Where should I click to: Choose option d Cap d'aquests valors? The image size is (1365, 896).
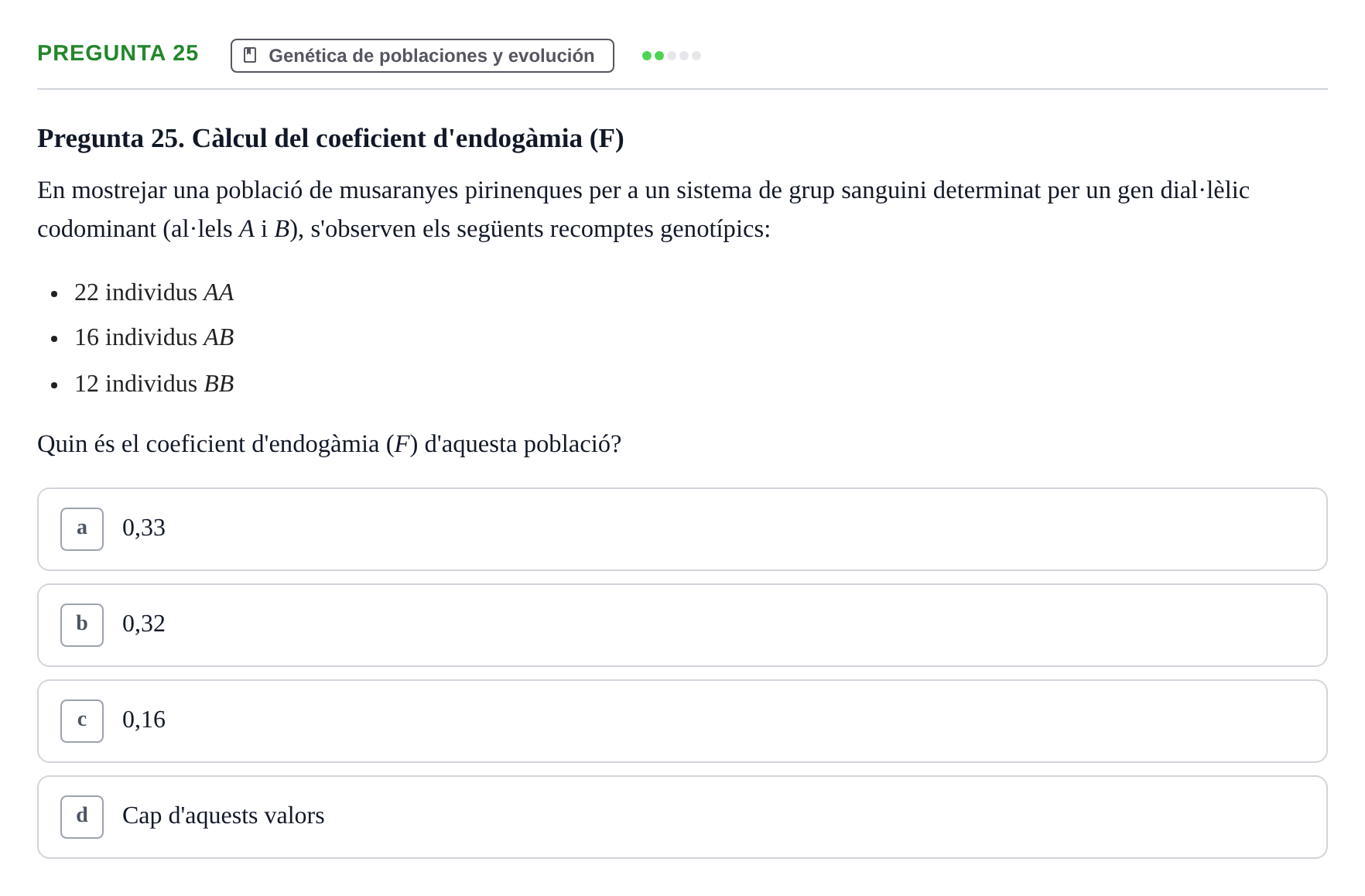pyautogui.click(x=682, y=817)
